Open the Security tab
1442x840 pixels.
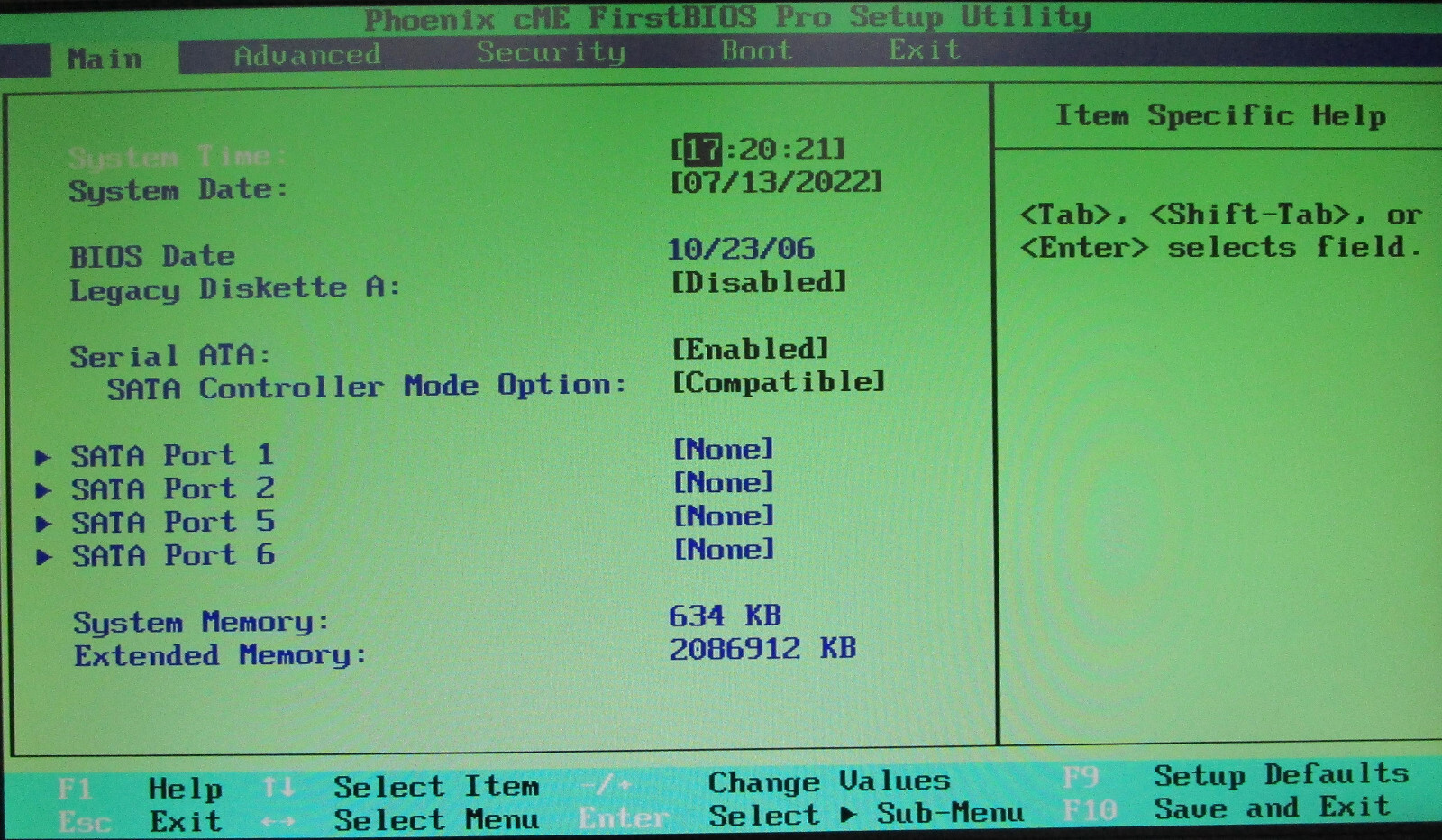point(551,52)
